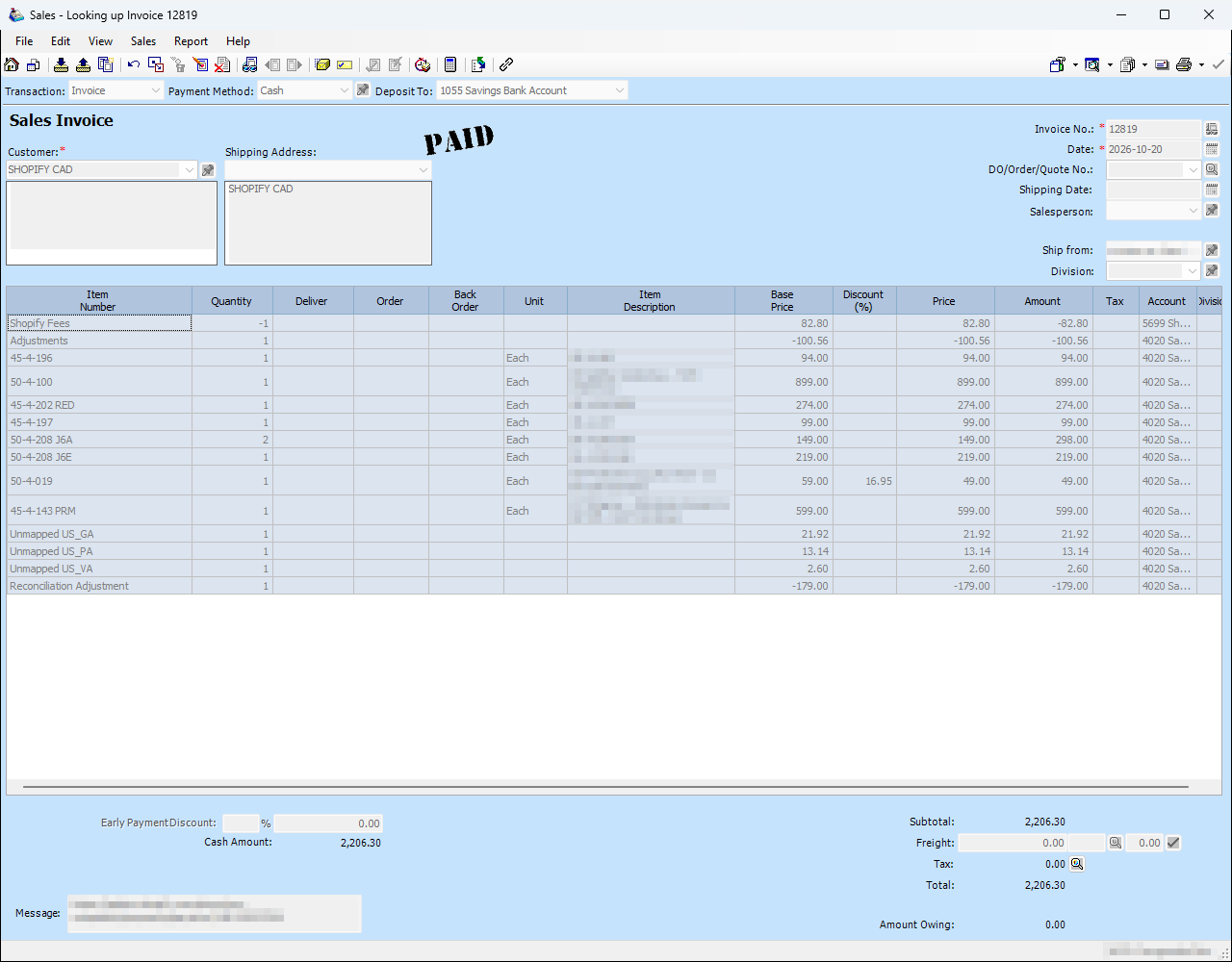1232x962 pixels.
Task: Click the Store as recurring transaction icon
Action: point(61,64)
